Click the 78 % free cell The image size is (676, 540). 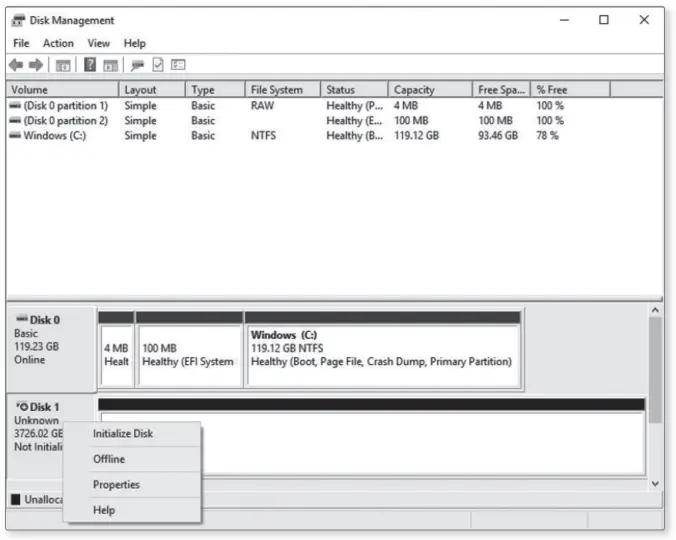(x=547, y=136)
